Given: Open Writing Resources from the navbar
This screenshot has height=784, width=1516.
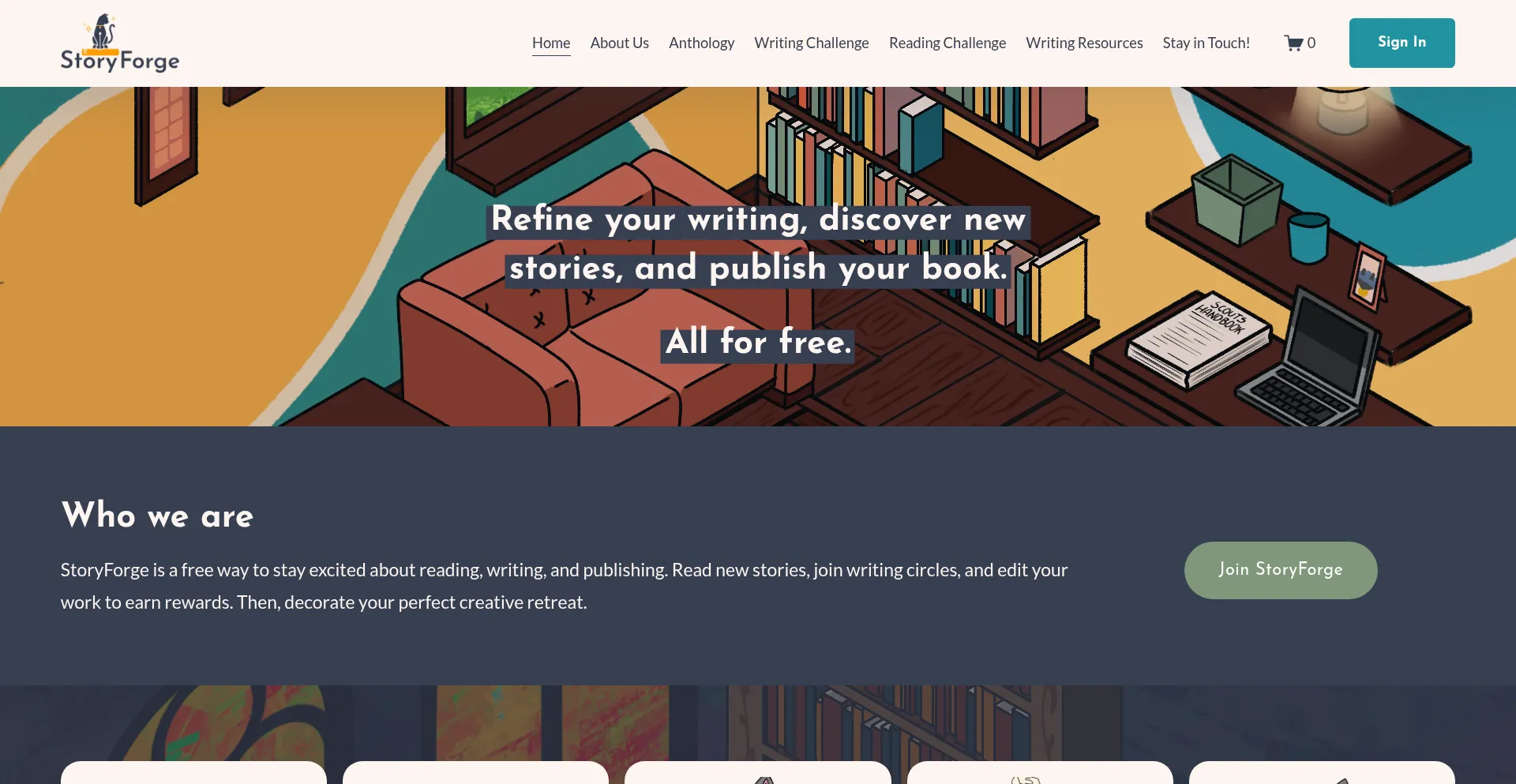Looking at the screenshot, I should tap(1084, 43).
